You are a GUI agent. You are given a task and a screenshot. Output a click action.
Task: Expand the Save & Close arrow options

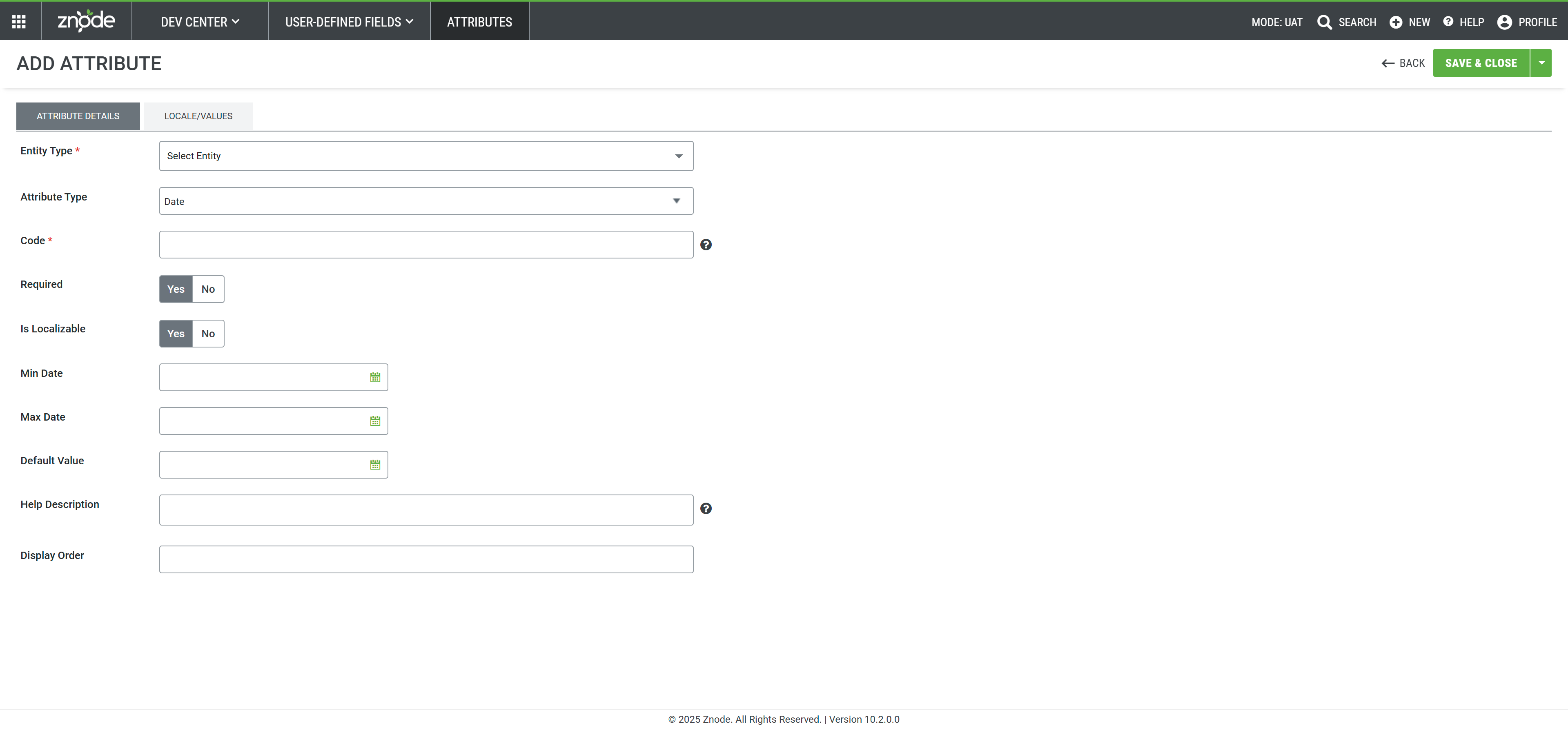tap(1541, 63)
